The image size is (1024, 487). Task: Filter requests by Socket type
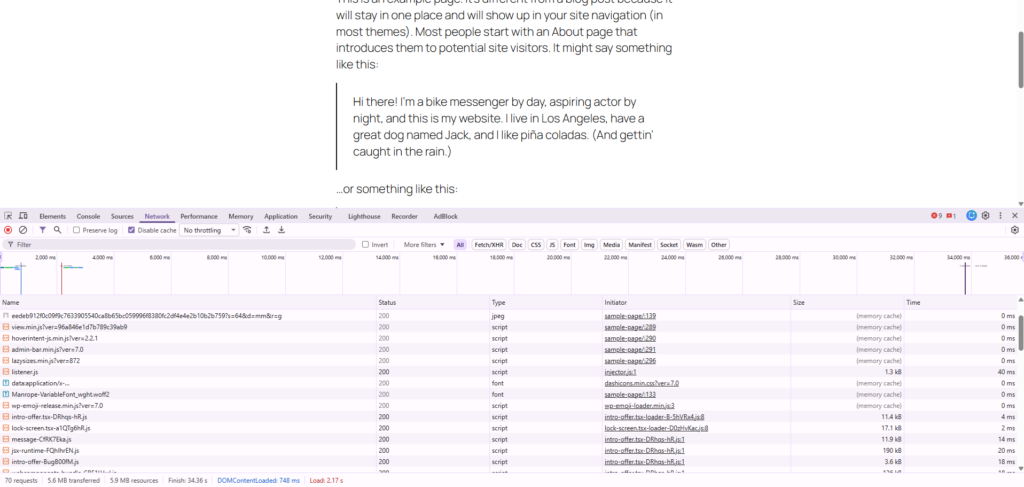(x=669, y=245)
